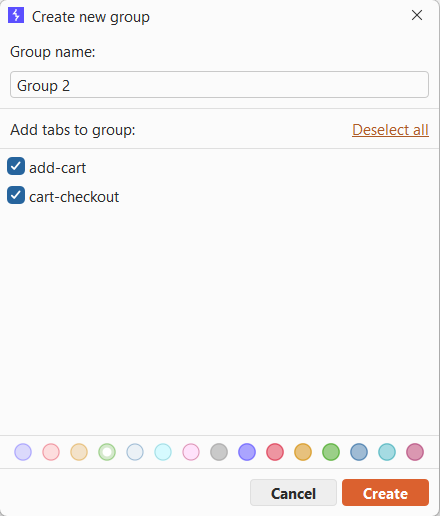The height and width of the screenshot is (516, 440).
Task: Pick the selected light green swatch
Action: [x=107, y=452]
